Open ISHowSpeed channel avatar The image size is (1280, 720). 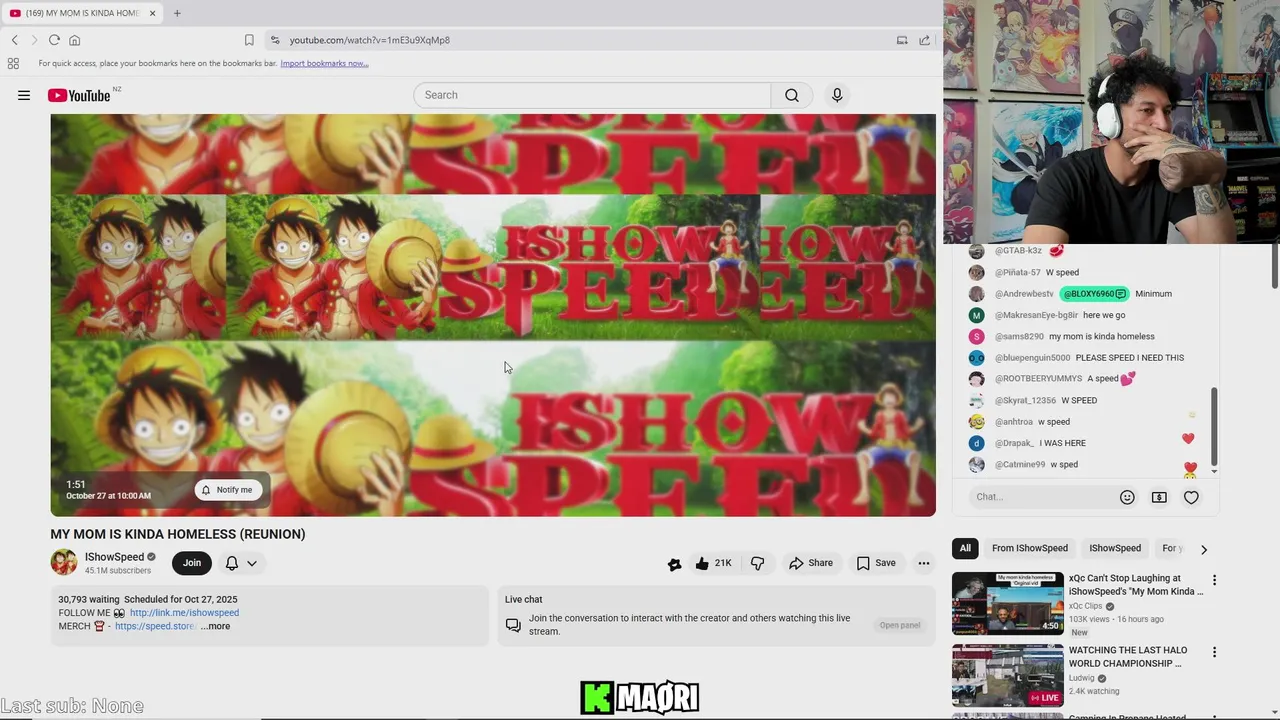(64, 562)
